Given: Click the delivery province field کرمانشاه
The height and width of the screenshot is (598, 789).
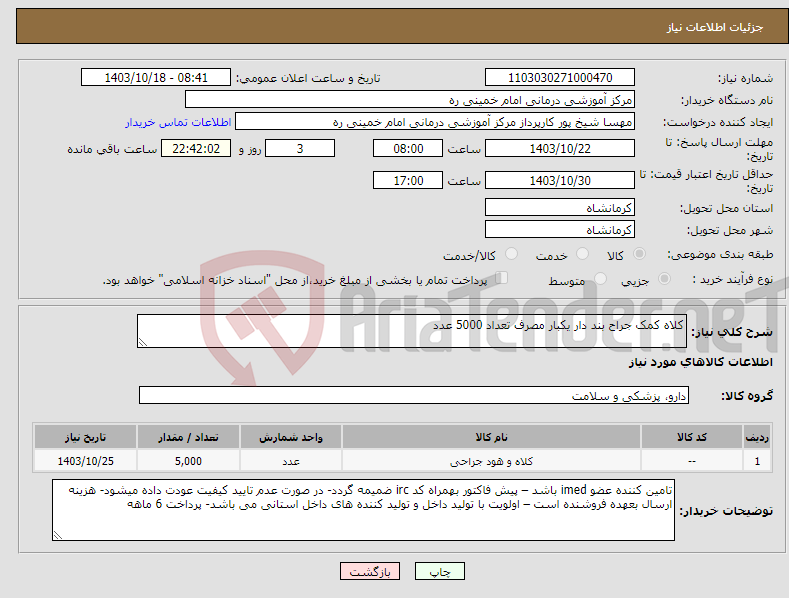Looking at the screenshot, I should 560,207.
